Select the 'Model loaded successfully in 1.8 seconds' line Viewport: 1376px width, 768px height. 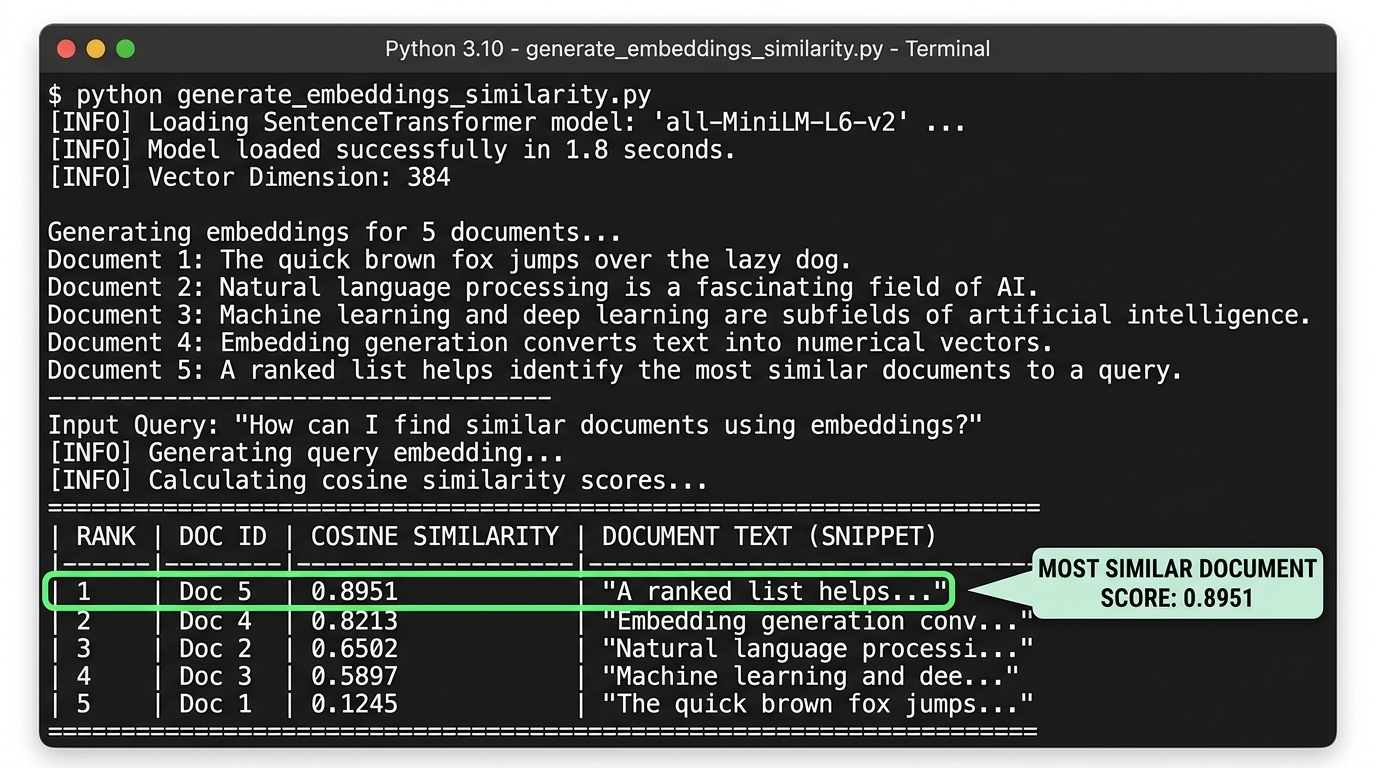392,151
